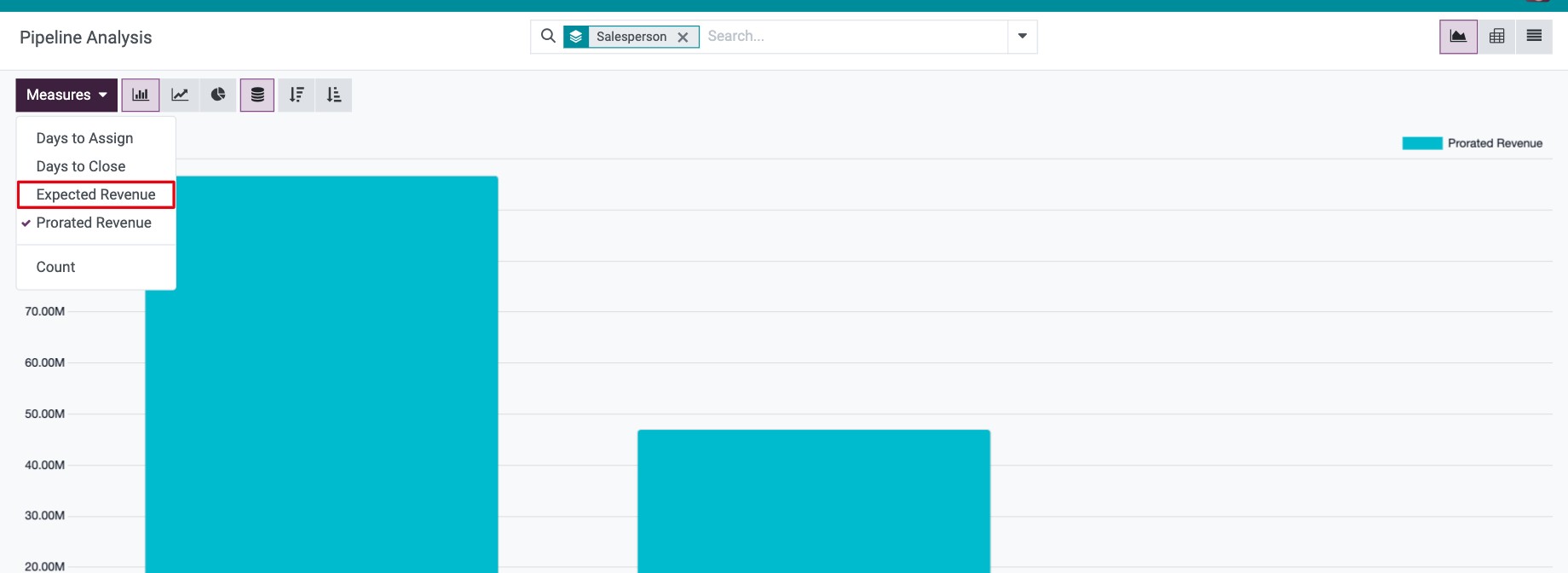Sort bars in descending order
The image size is (1568, 573).
[297, 95]
